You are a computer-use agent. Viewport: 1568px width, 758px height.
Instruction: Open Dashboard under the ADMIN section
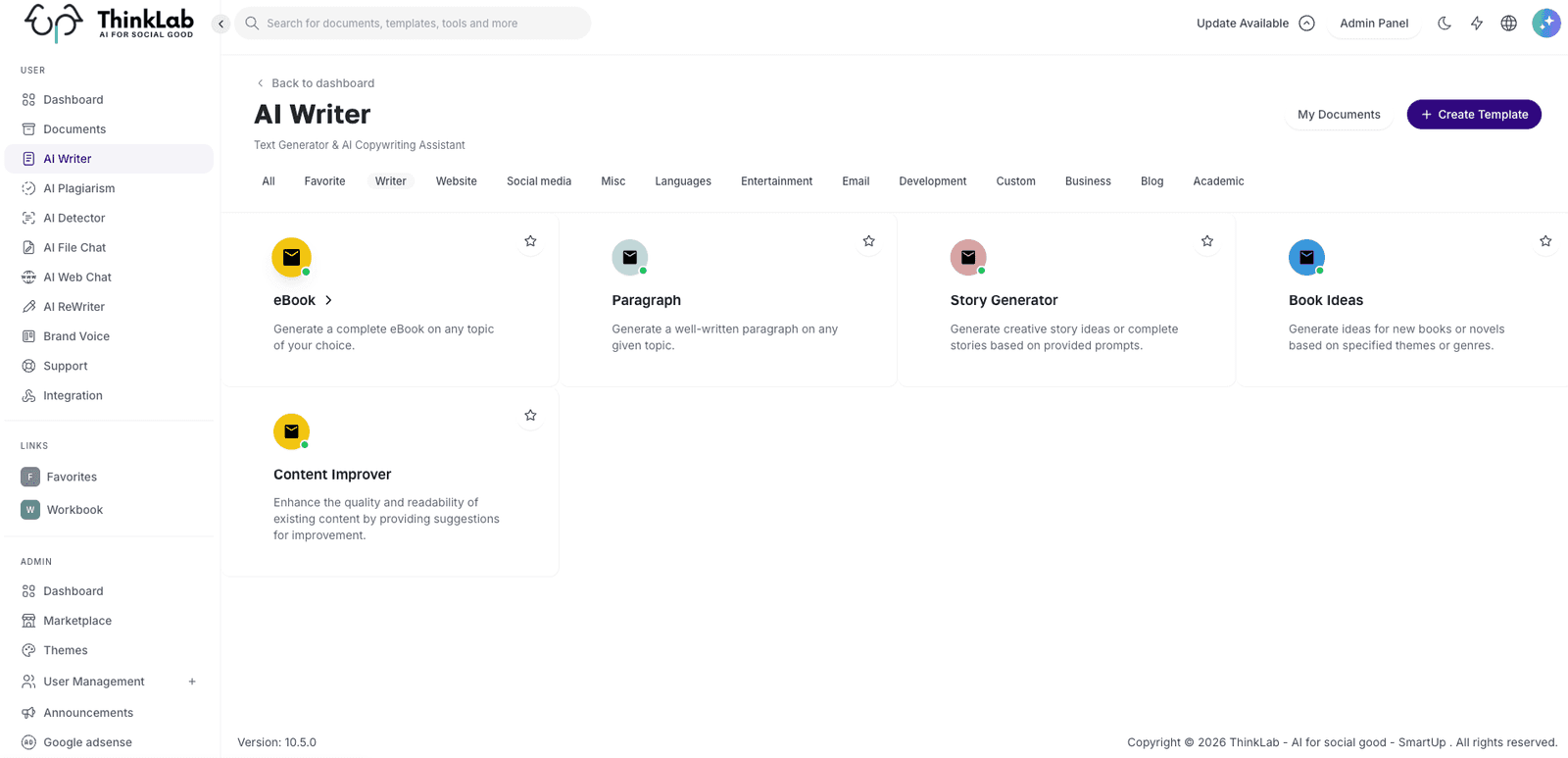tap(109, 590)
